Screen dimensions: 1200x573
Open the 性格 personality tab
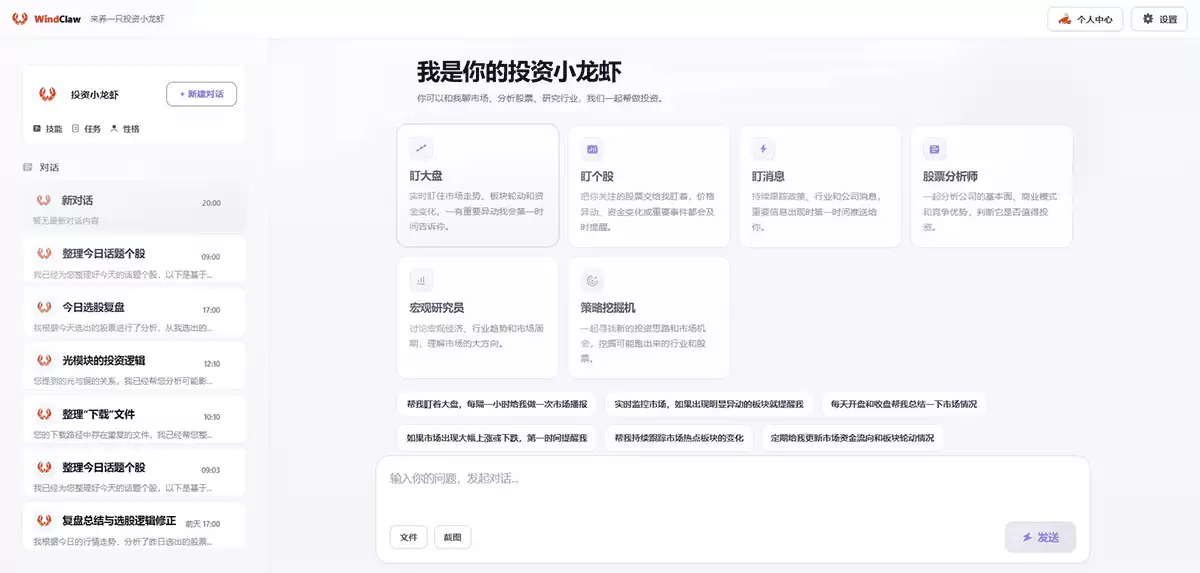[125, 129]
